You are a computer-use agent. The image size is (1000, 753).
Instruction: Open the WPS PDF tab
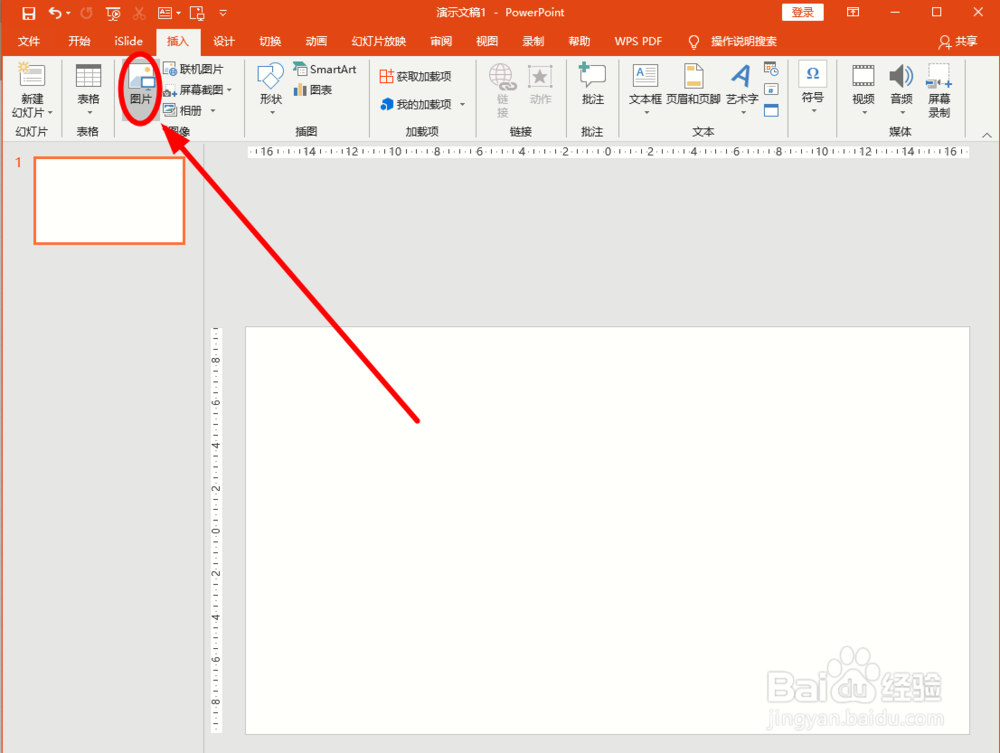(638, 41)
